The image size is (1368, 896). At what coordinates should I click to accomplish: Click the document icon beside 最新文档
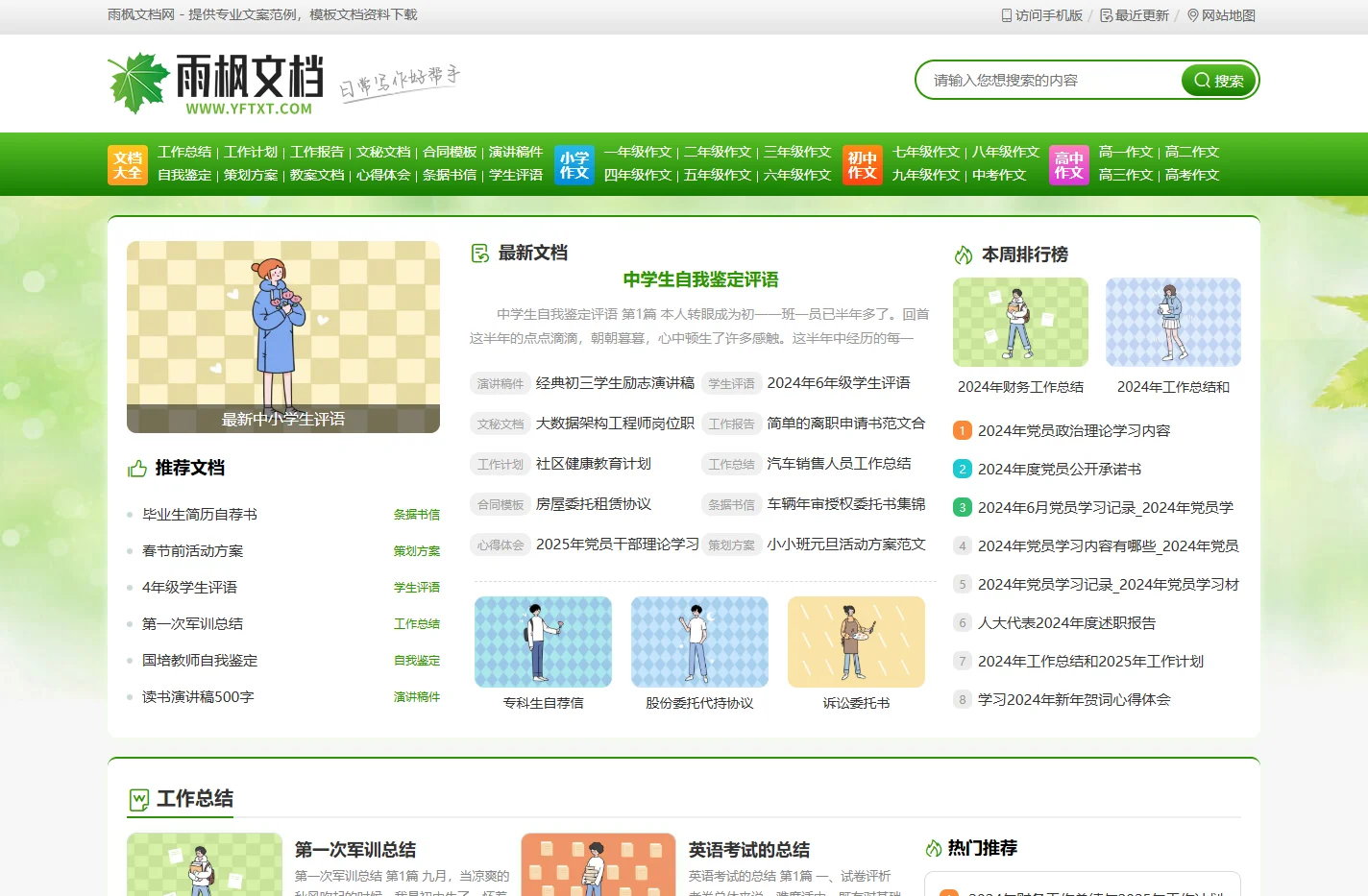(480, 253)
